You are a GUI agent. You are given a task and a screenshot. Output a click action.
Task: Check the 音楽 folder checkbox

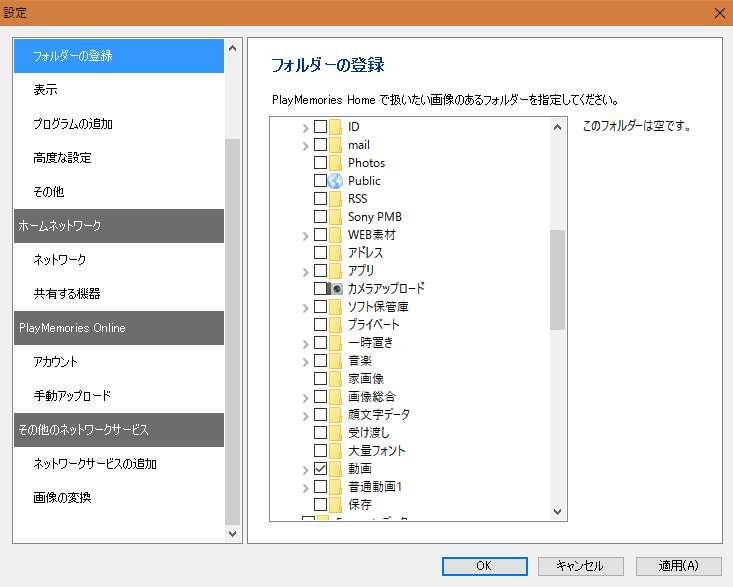320,360
